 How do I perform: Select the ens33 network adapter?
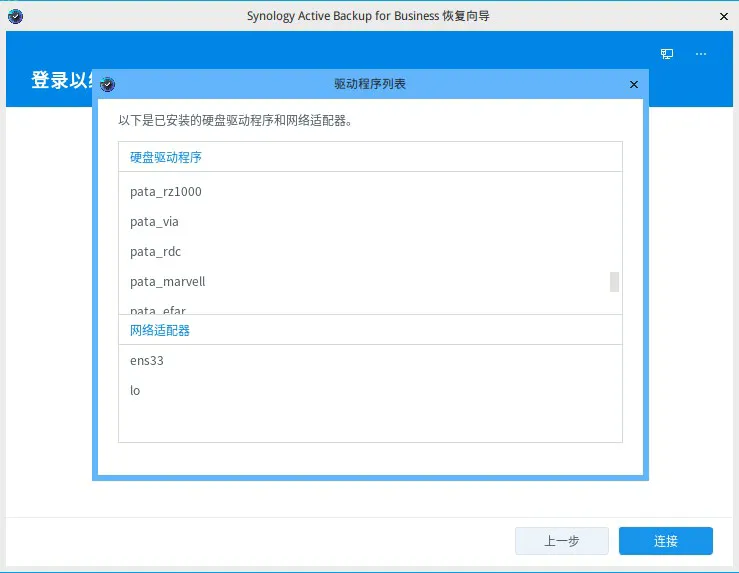click(370, 360)
